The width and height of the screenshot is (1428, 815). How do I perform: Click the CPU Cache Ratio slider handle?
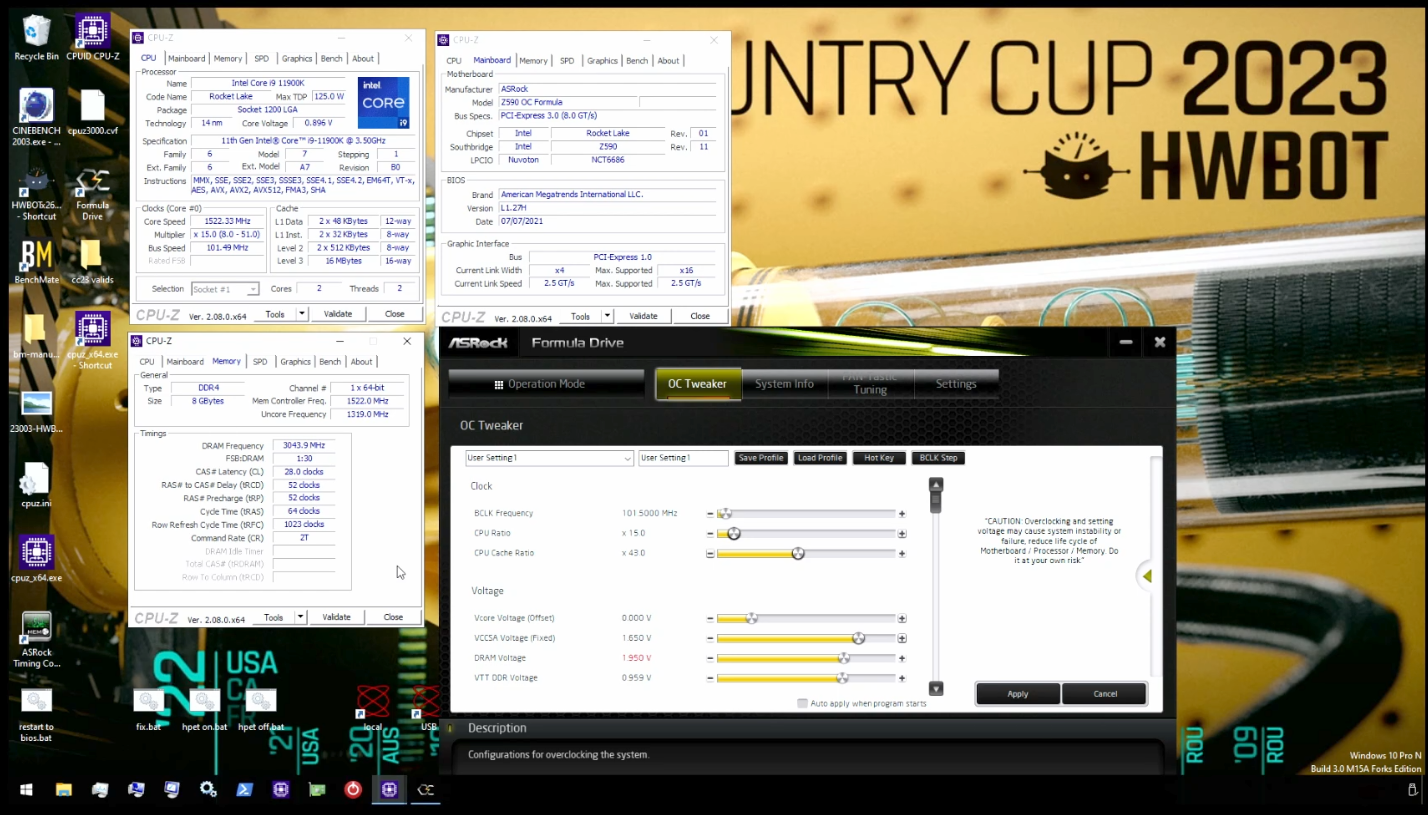(798, 553)
